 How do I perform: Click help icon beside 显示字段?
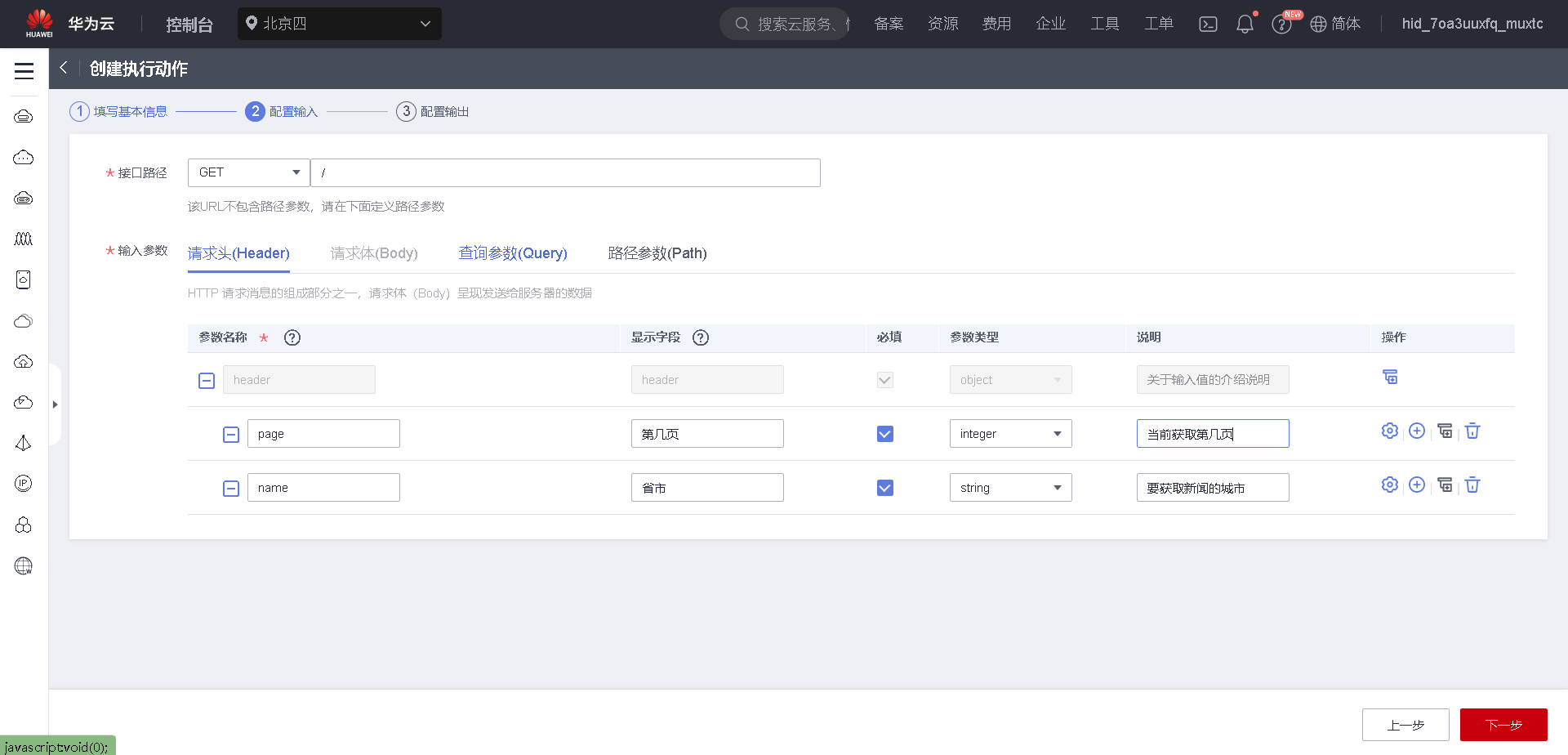pos(701,337)
